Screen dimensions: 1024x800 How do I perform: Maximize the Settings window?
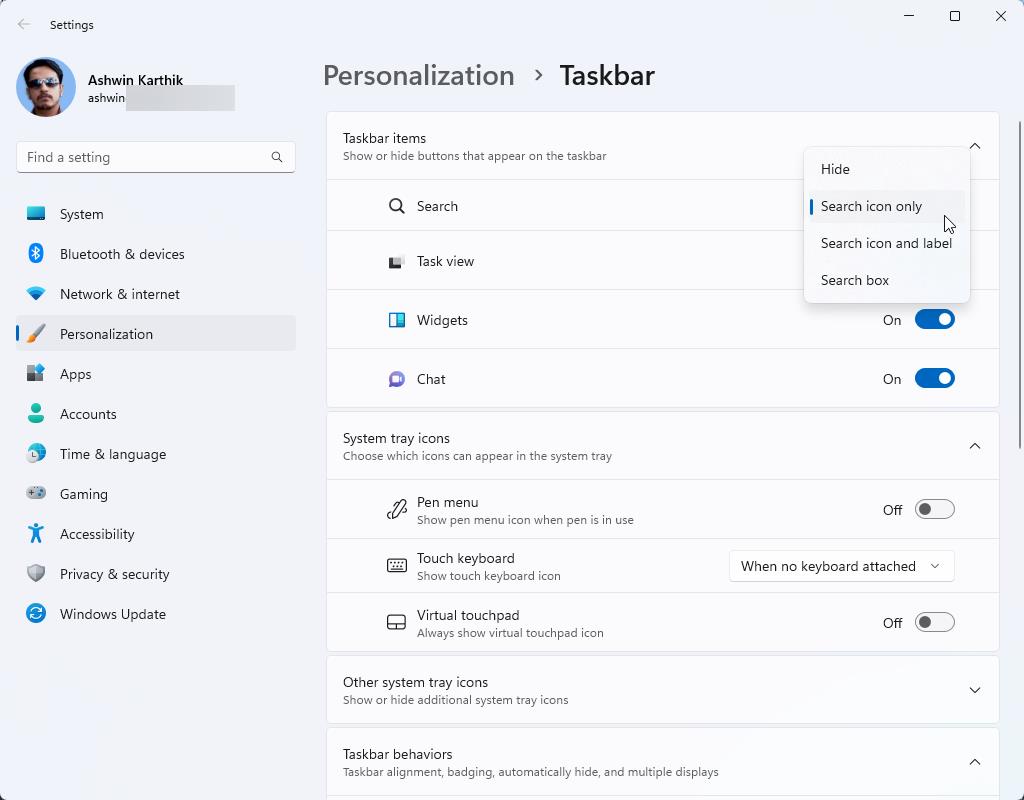point(955,16)
